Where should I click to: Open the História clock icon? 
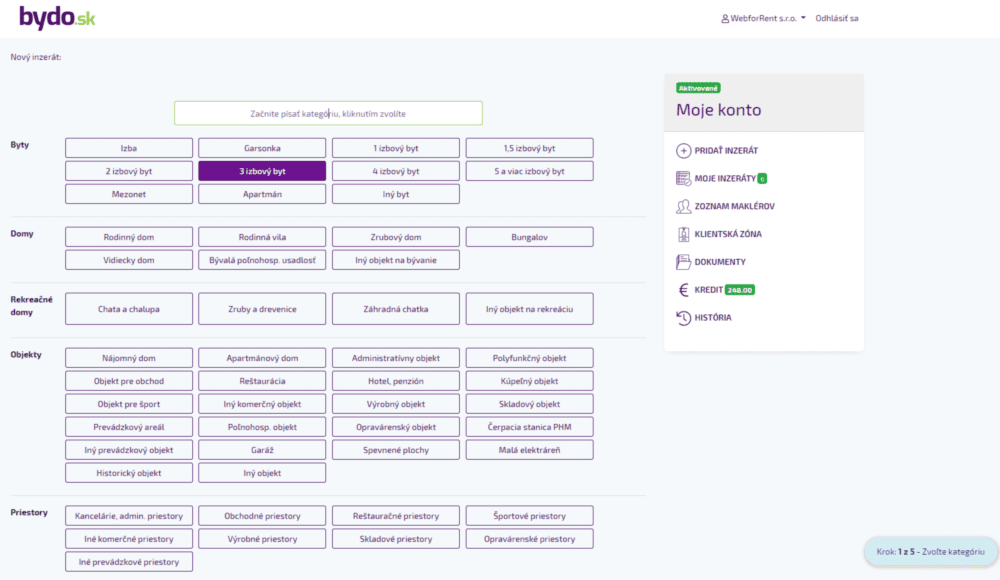click(684, 318)
